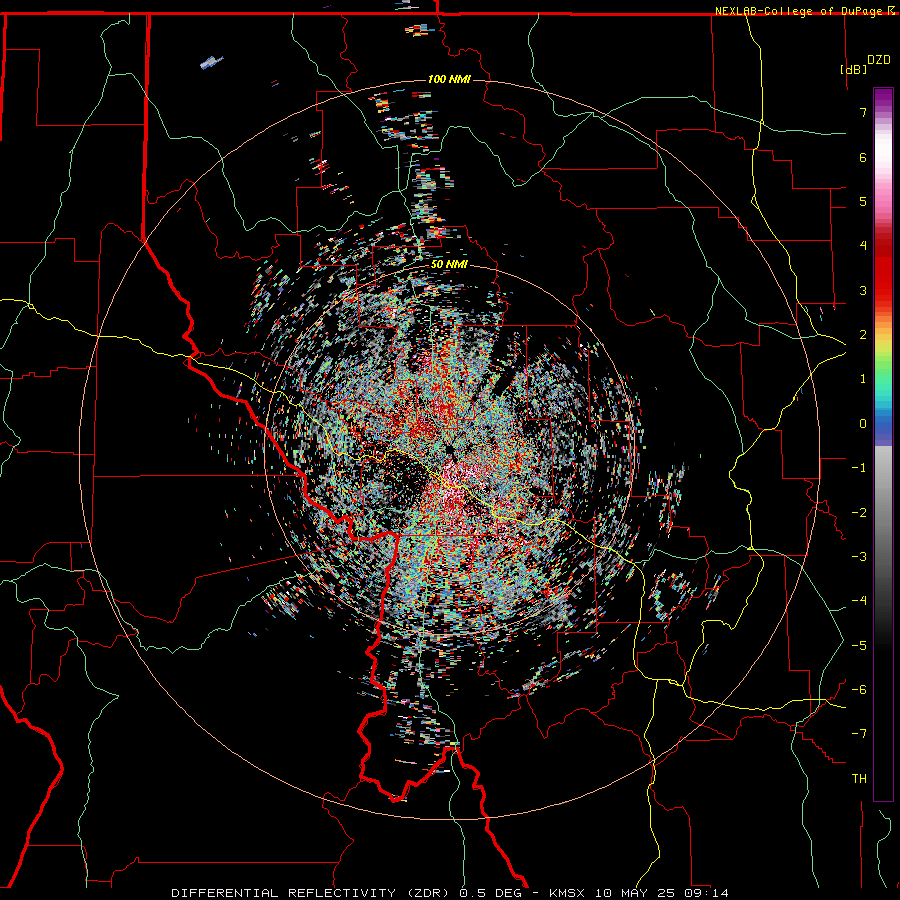Viewport: 900px width, 900px height.
Task: Click the 50 NMI range ring label
Action: (449, 264)
